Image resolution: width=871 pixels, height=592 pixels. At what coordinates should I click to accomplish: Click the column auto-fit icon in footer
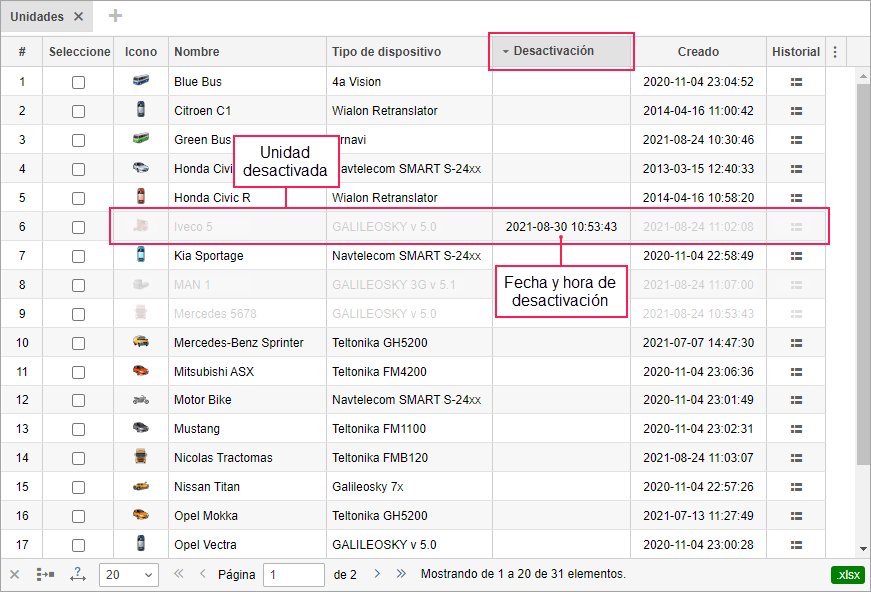45,574
